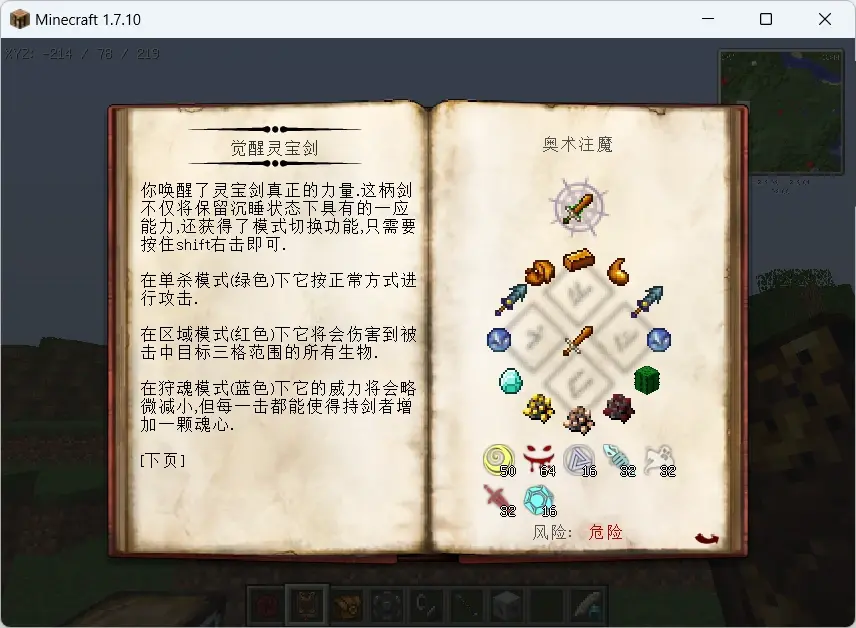Maximize the Minecraft 1.7.10 window
The height and width of the screenshot is (628, 856).
pos(766,19)
